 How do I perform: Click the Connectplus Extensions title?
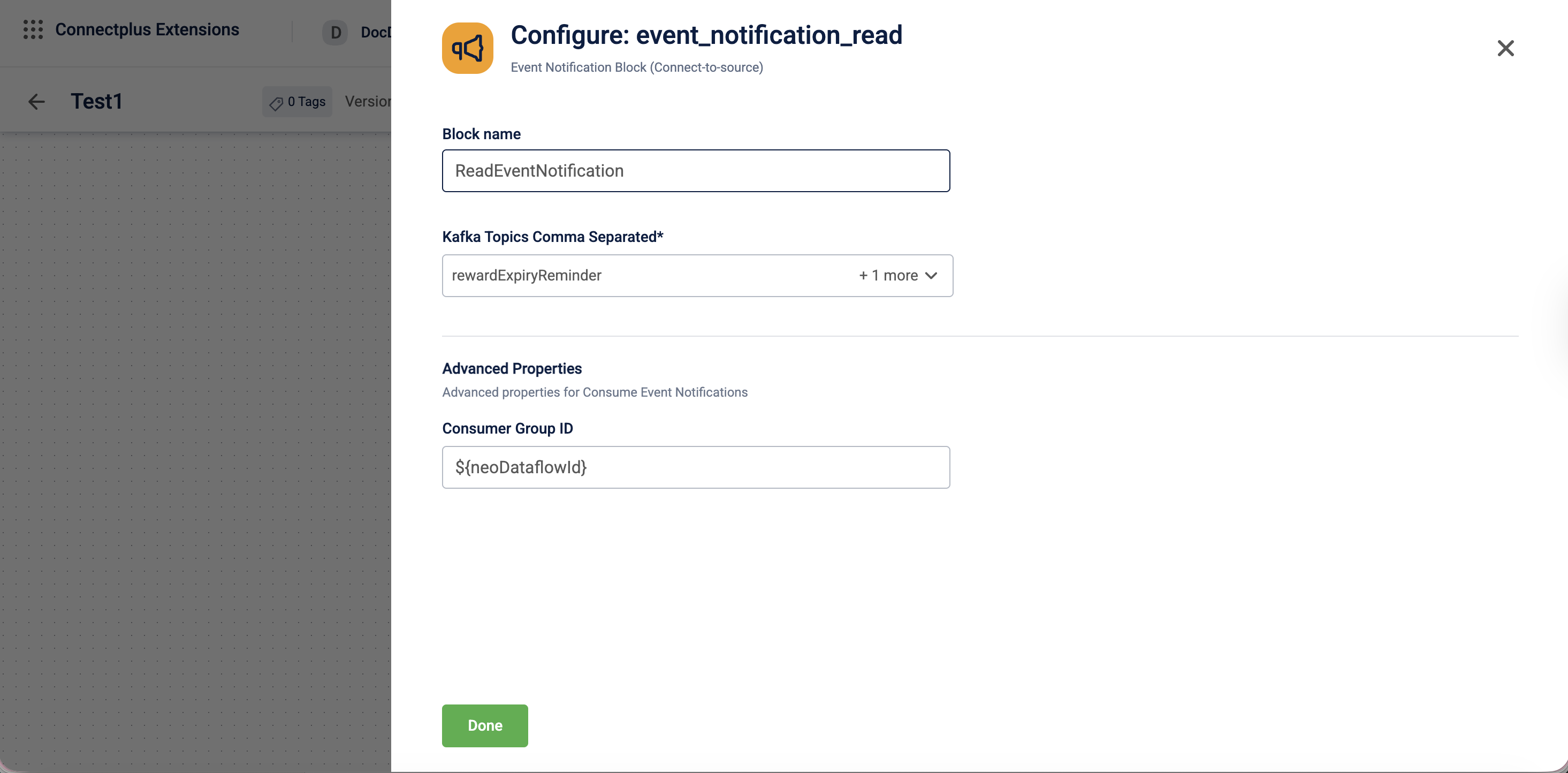(147, 30)
